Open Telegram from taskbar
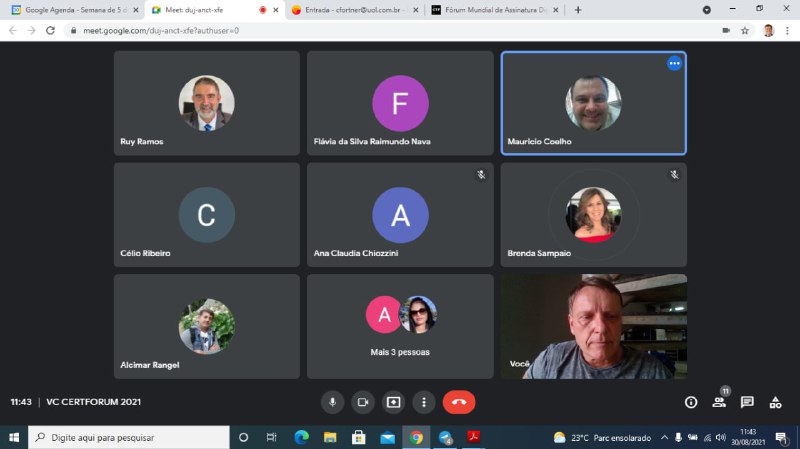The image size is (800, 449). 445,437
